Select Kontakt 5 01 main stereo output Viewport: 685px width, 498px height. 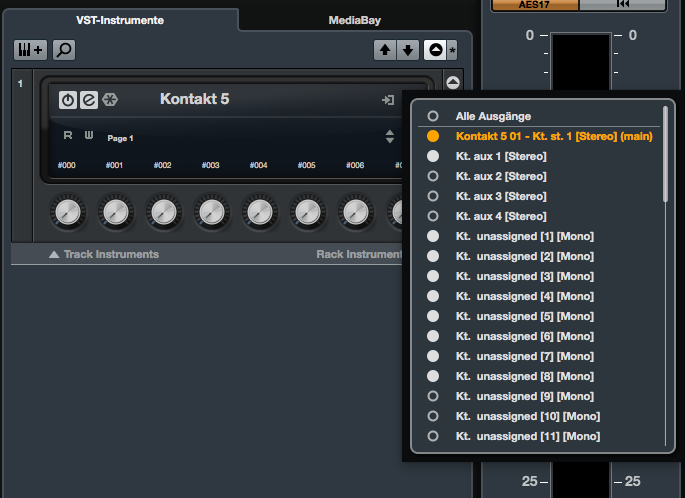coord(540,136)
